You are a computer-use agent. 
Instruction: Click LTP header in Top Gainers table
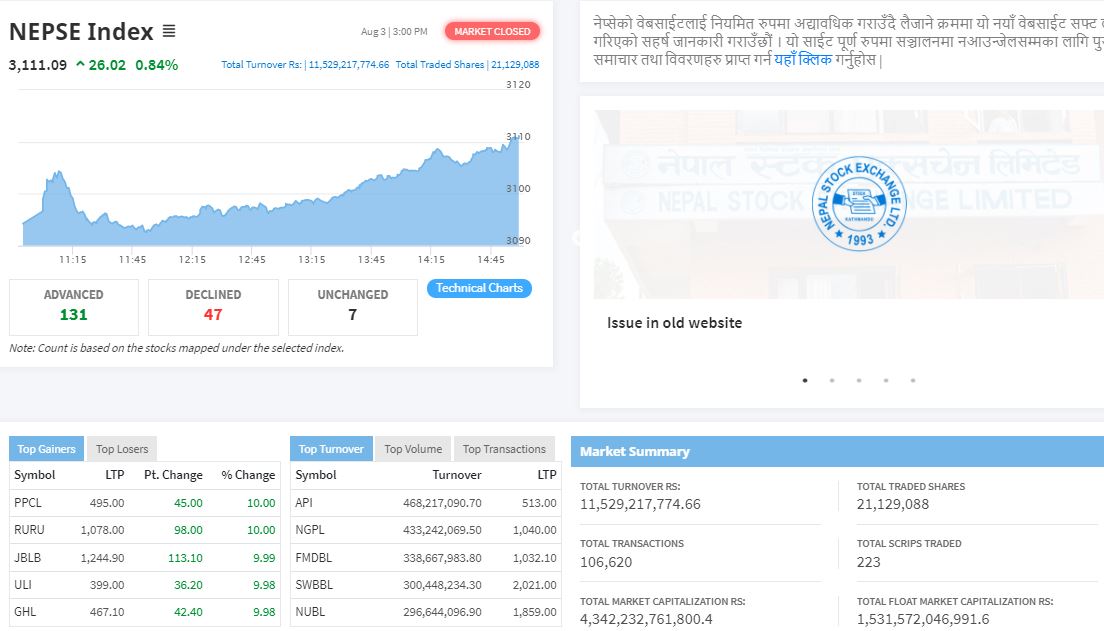[x=115, y=475]
